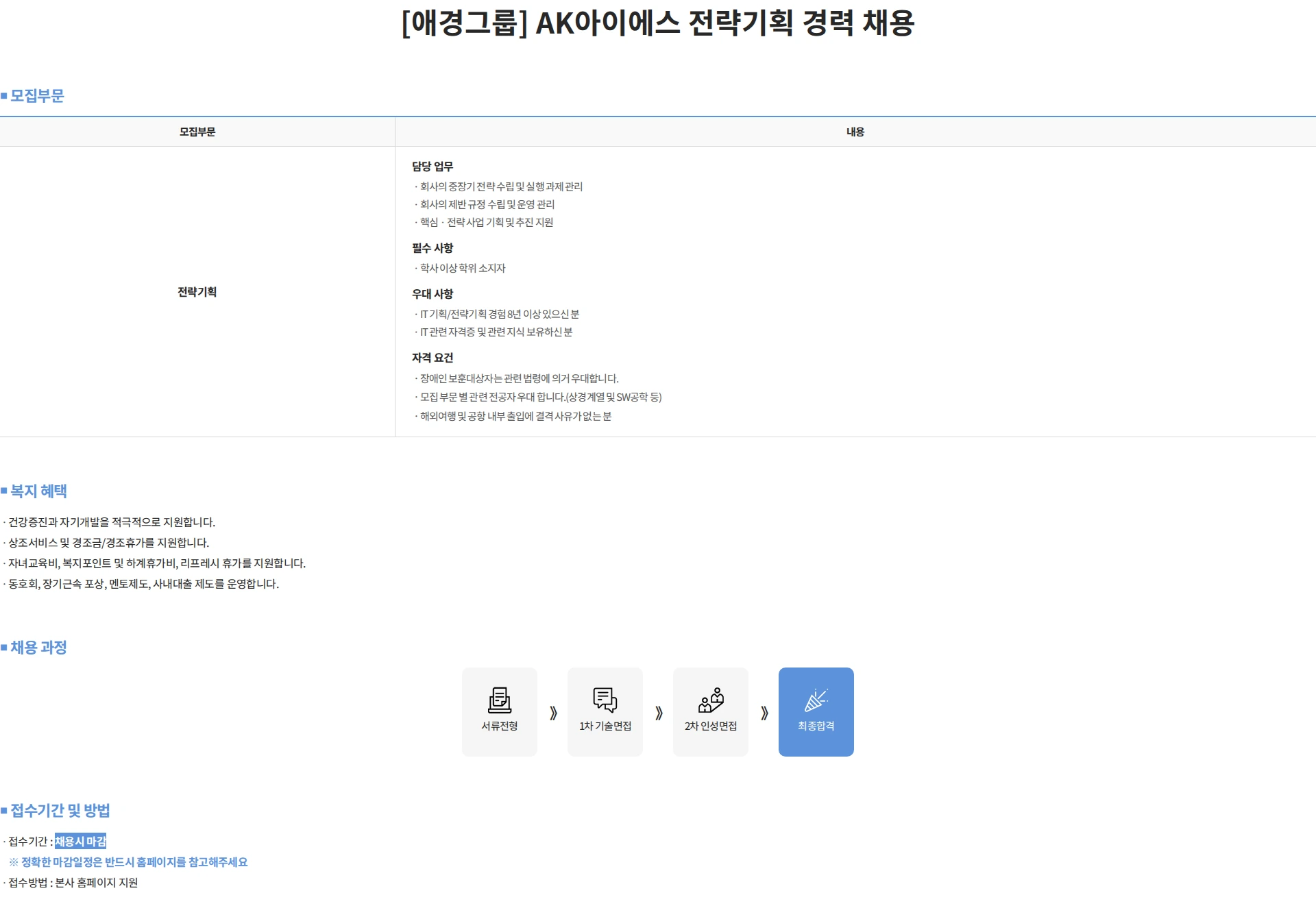
Task: Click the 1차 기술면접 step label
Action: click(x=605, y=726)
